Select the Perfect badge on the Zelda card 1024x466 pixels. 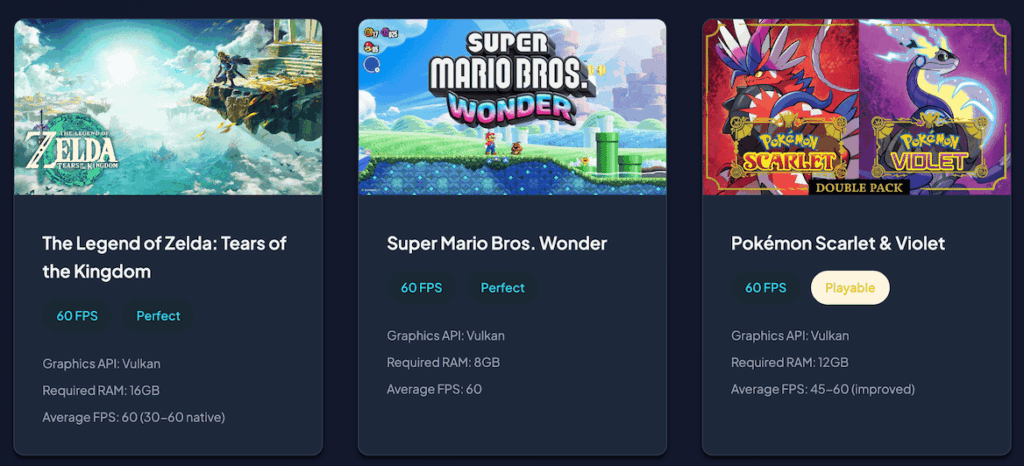tap(158, 316)
